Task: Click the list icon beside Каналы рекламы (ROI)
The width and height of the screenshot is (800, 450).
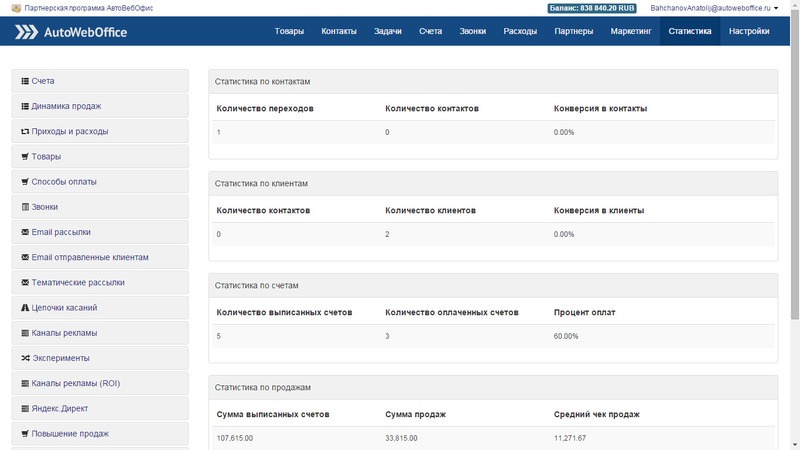Action: click(x=25, y=384)
